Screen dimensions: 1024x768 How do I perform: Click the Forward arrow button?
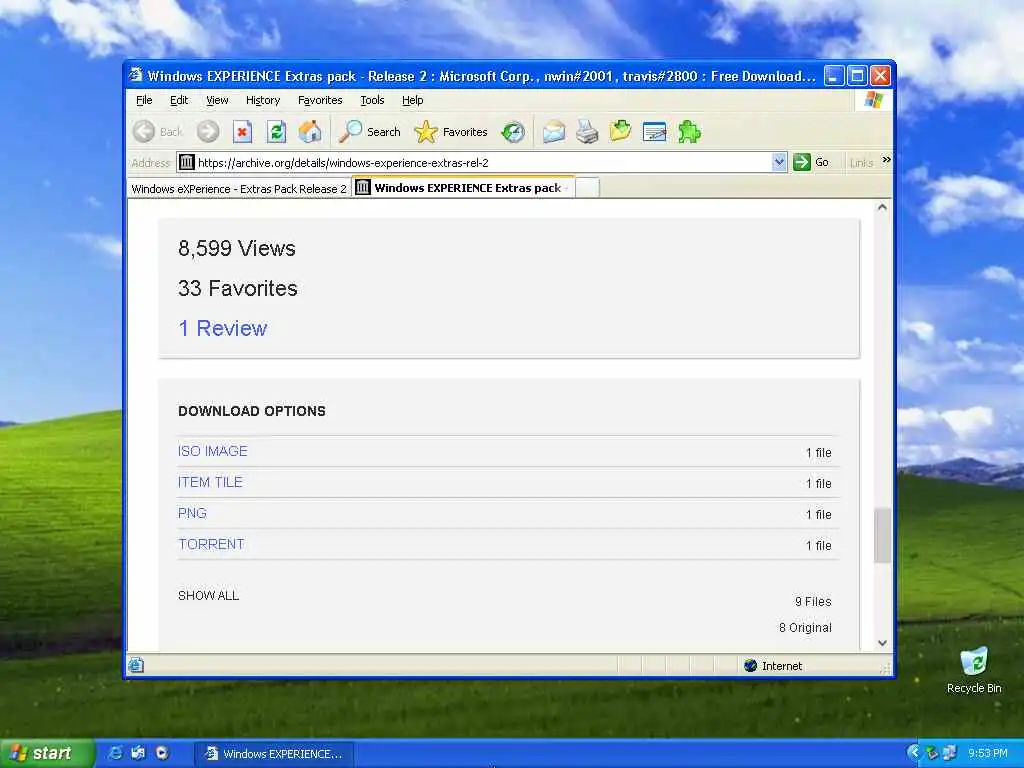point(208,132)
